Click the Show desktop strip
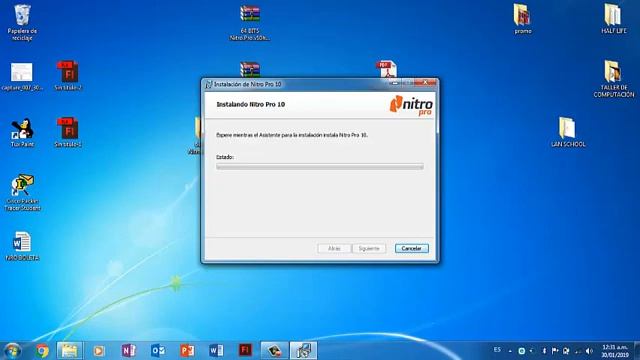The width and height of the screenshot is (640, 360). tap(637, 351)
